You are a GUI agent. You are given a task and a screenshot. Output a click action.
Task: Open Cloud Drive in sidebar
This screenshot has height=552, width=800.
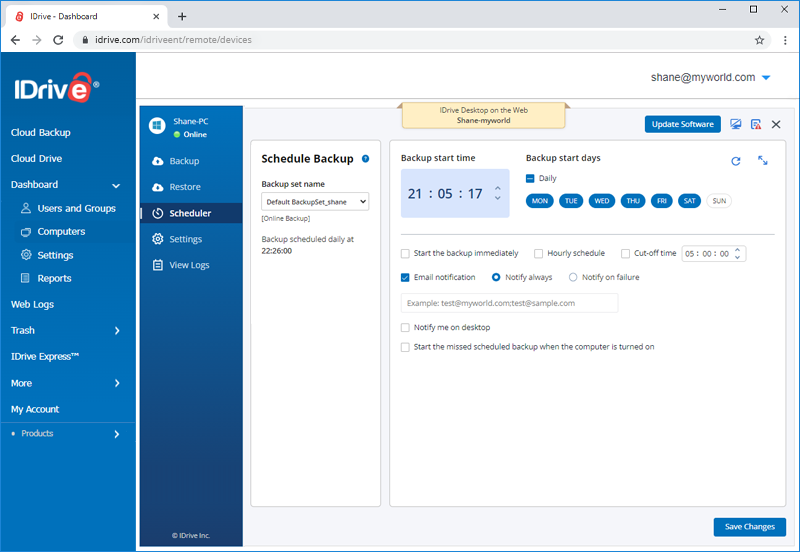point(36,159)
